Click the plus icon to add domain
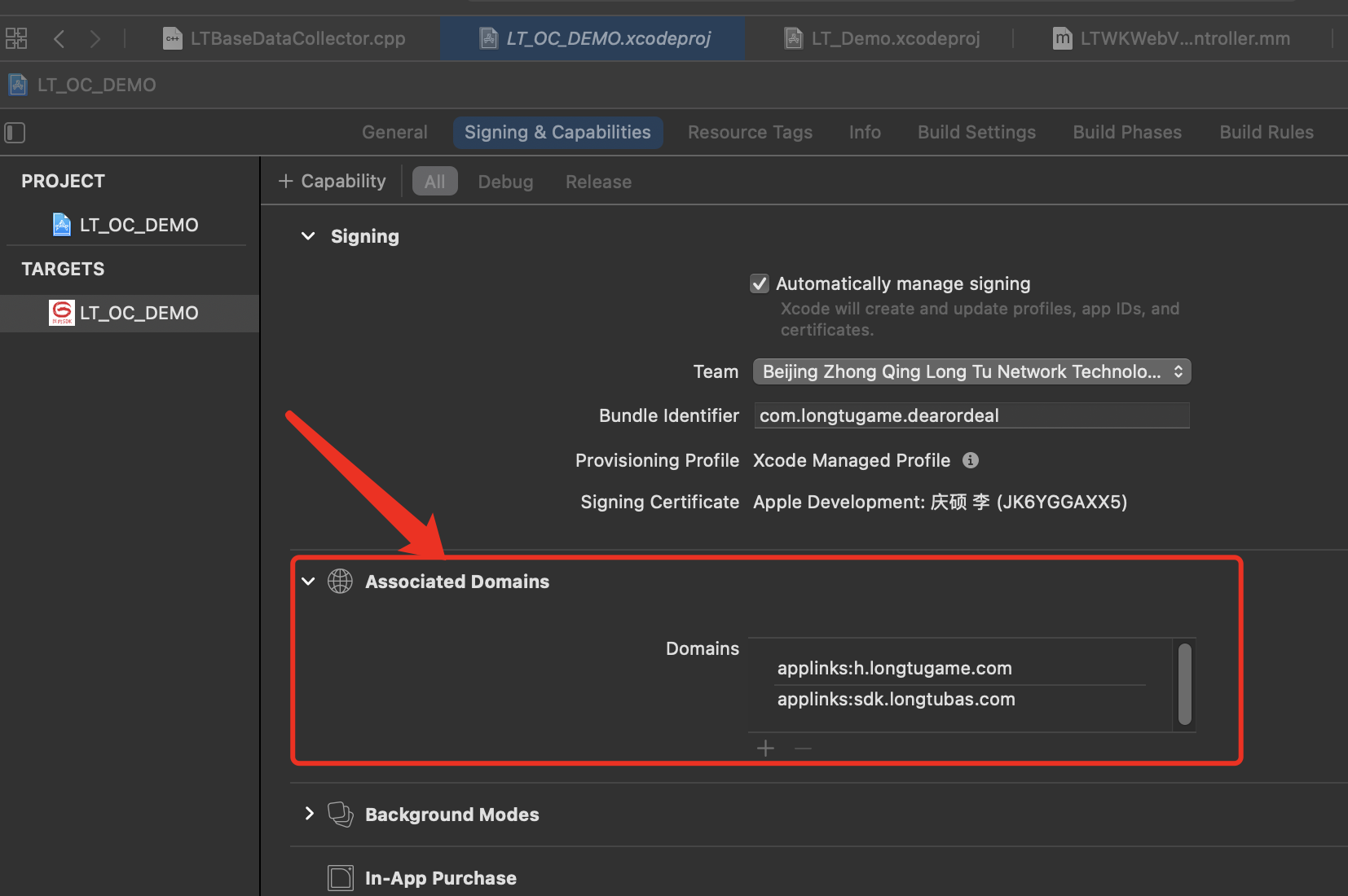 765,749
